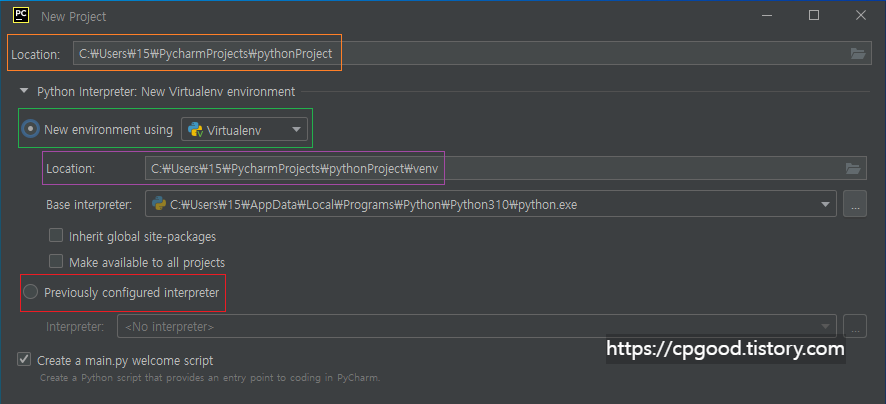The width and height of the screenshot is (886, 404).
Task: Click the New Project window title
Action: tap(73, 16)
